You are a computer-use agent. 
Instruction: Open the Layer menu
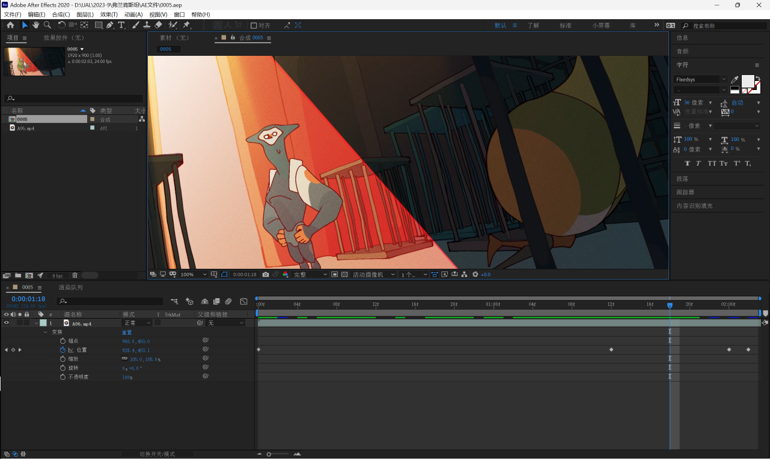[85, 15]
